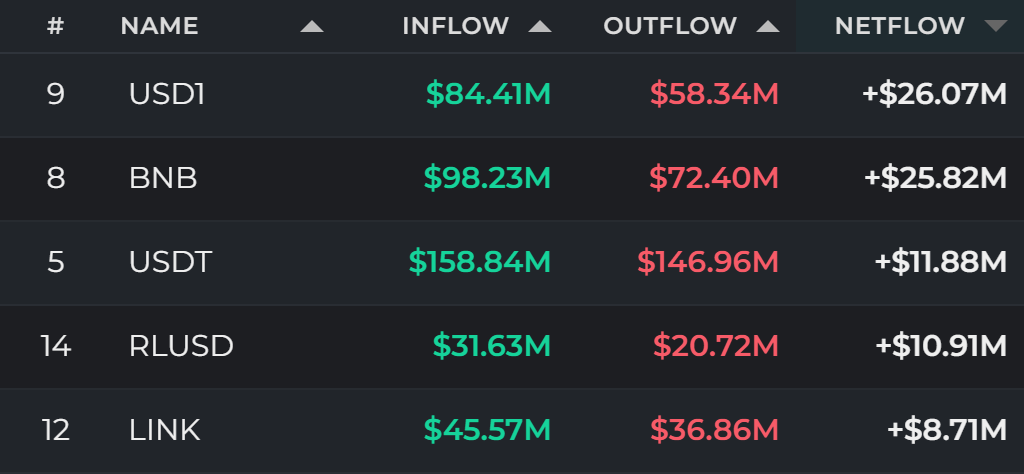This screenshot has width=1024, height=474.
Task: Click the LINK netflow value +$8.71M
Action: [947, 430]
